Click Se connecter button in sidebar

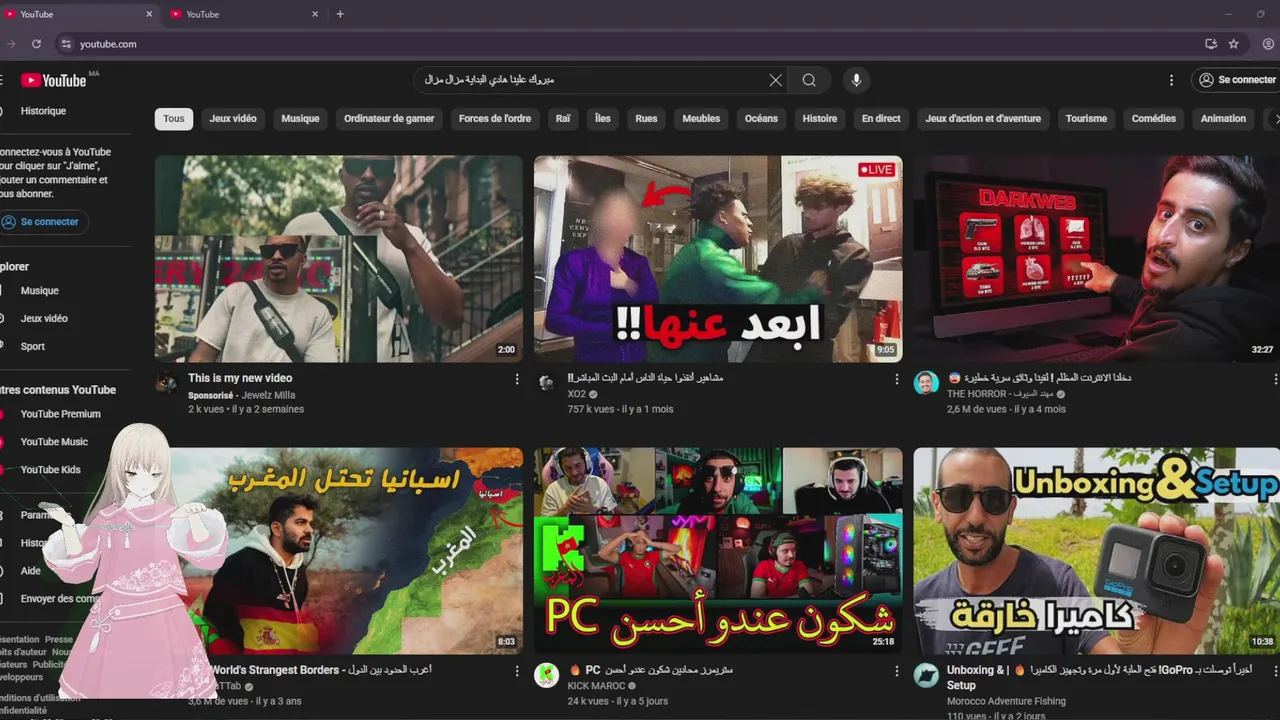42,222
